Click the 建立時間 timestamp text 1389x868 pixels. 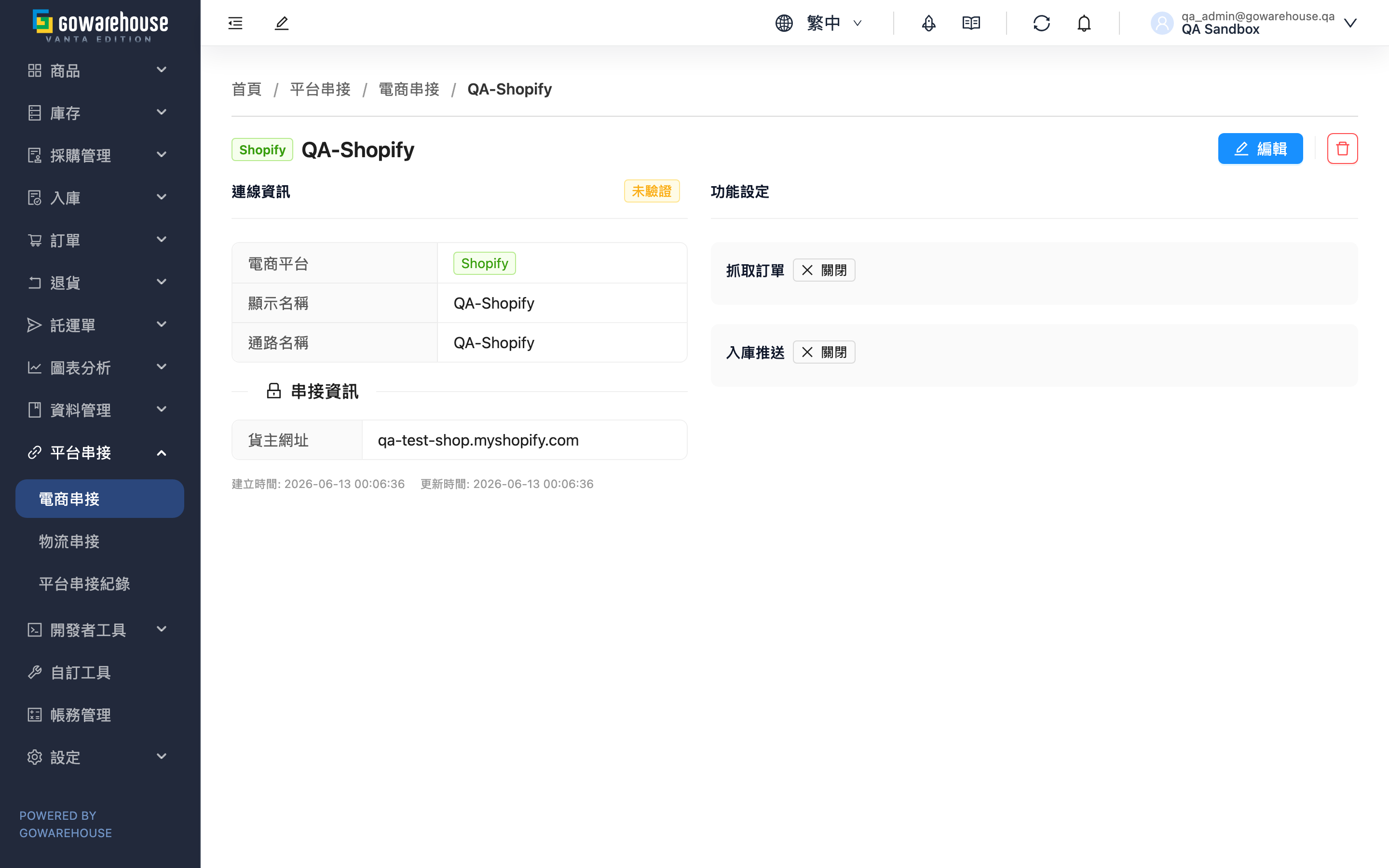tap(318, 484)
